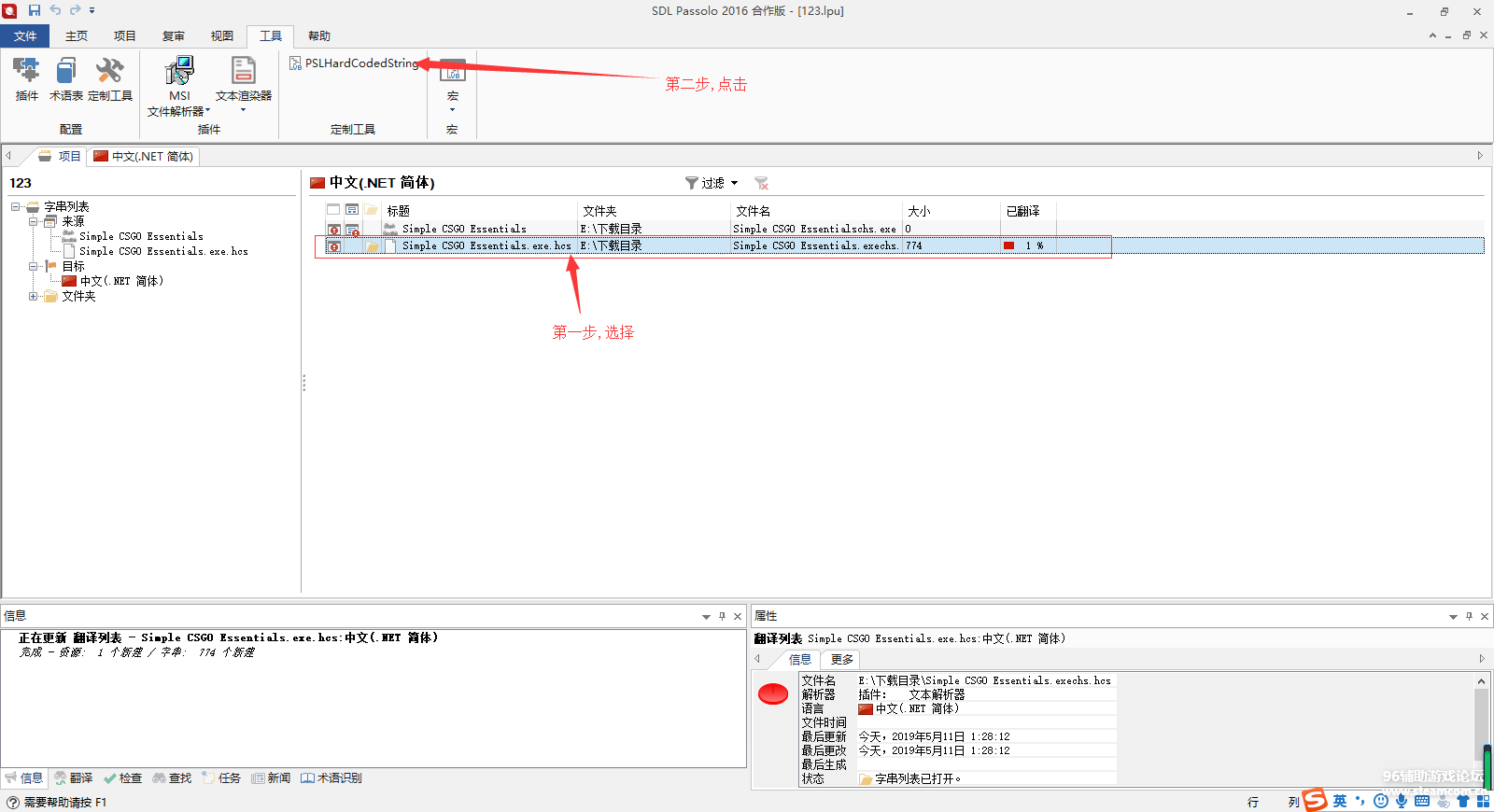Run the PSLHardCodedString custom tool

pyautogui.click(x=355, y=63)
